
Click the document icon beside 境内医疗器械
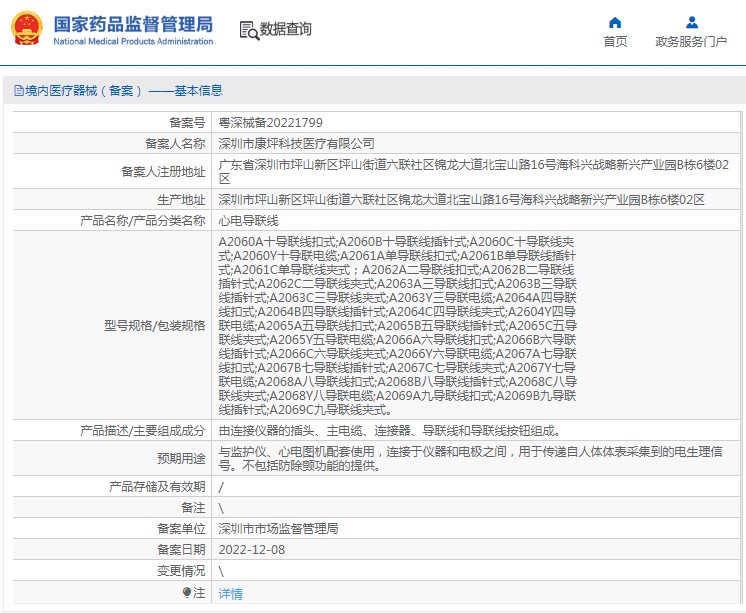tap(19, 90)
